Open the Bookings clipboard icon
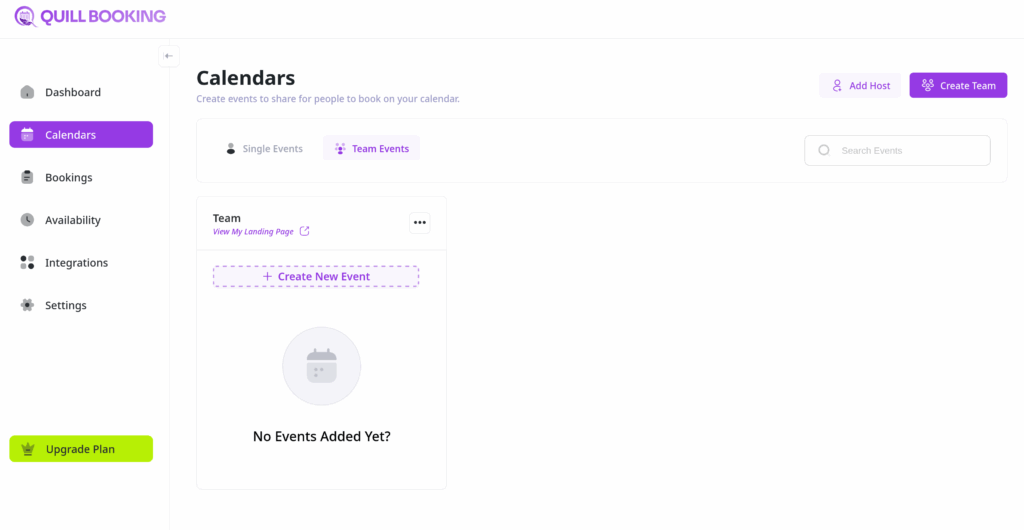 (27, 177)
